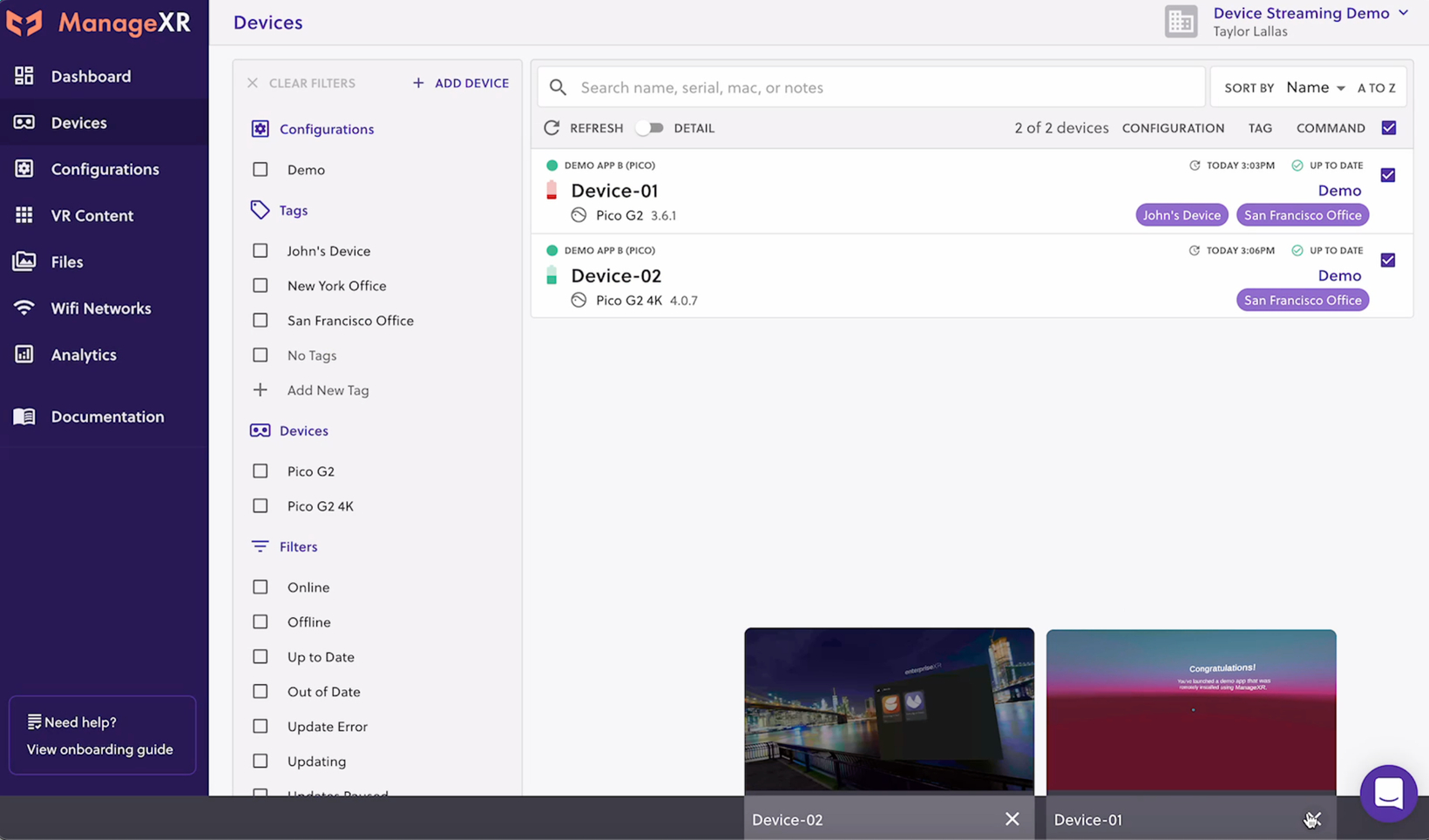Check the Demo configuration filter
Image resolution: width=1429 pixels, height=840 pixels.
(261, 169)
